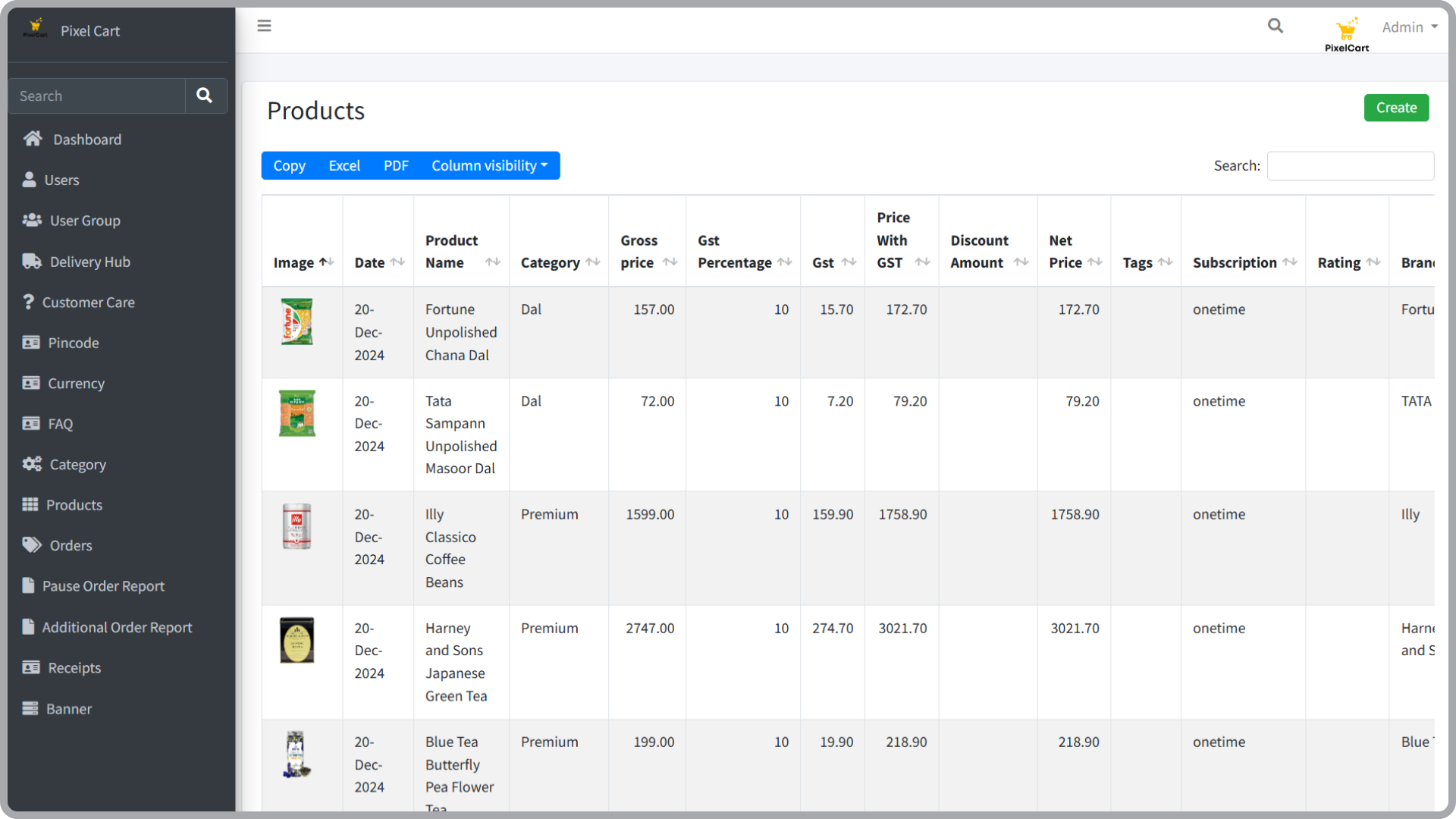Viewport: 1456px width, 819px height.
Task: Open the Column visibility dropdown
Action: pyautogui.click(x=489, y=165)
